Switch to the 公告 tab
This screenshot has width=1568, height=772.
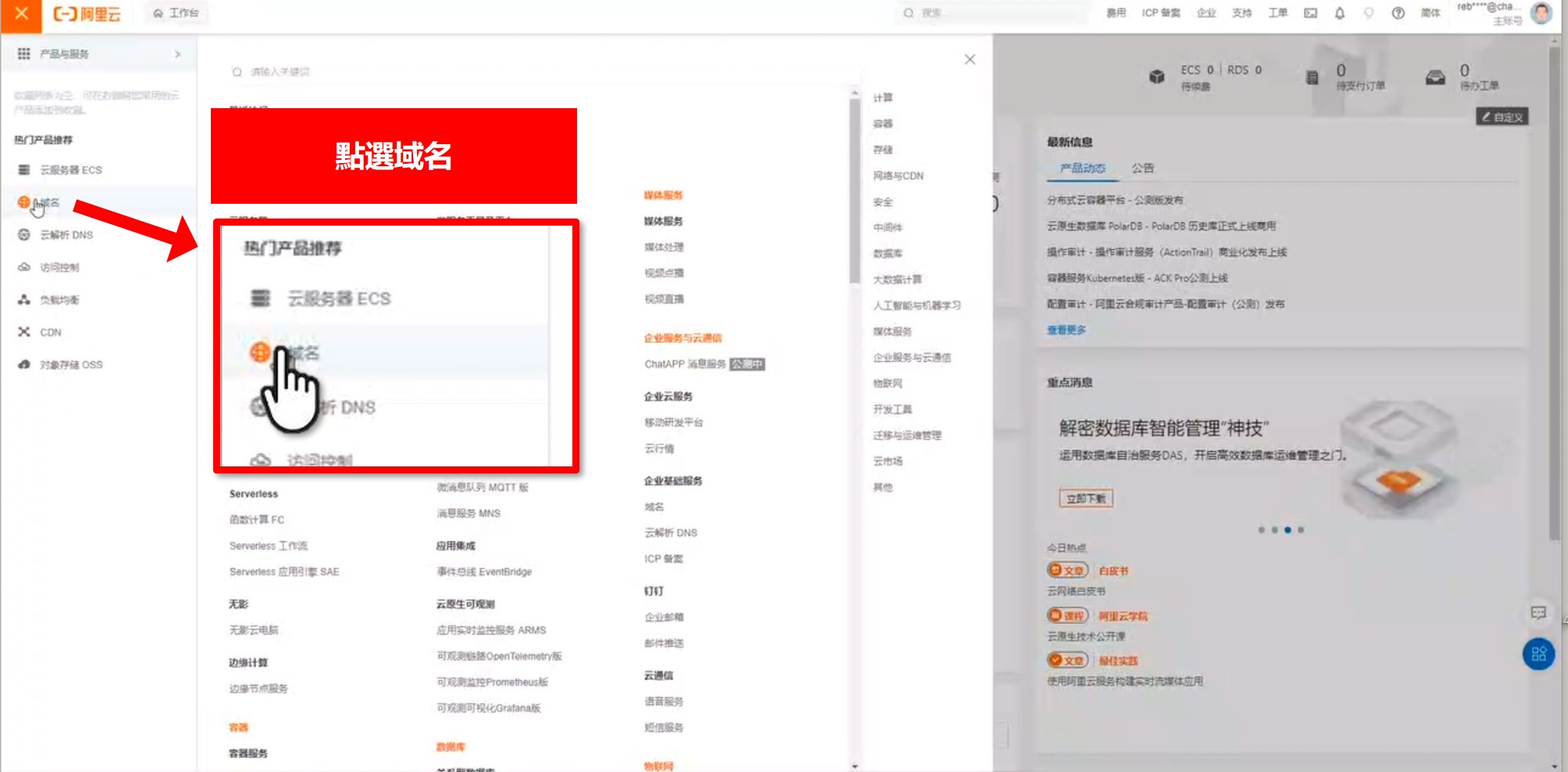(1142, 169)
